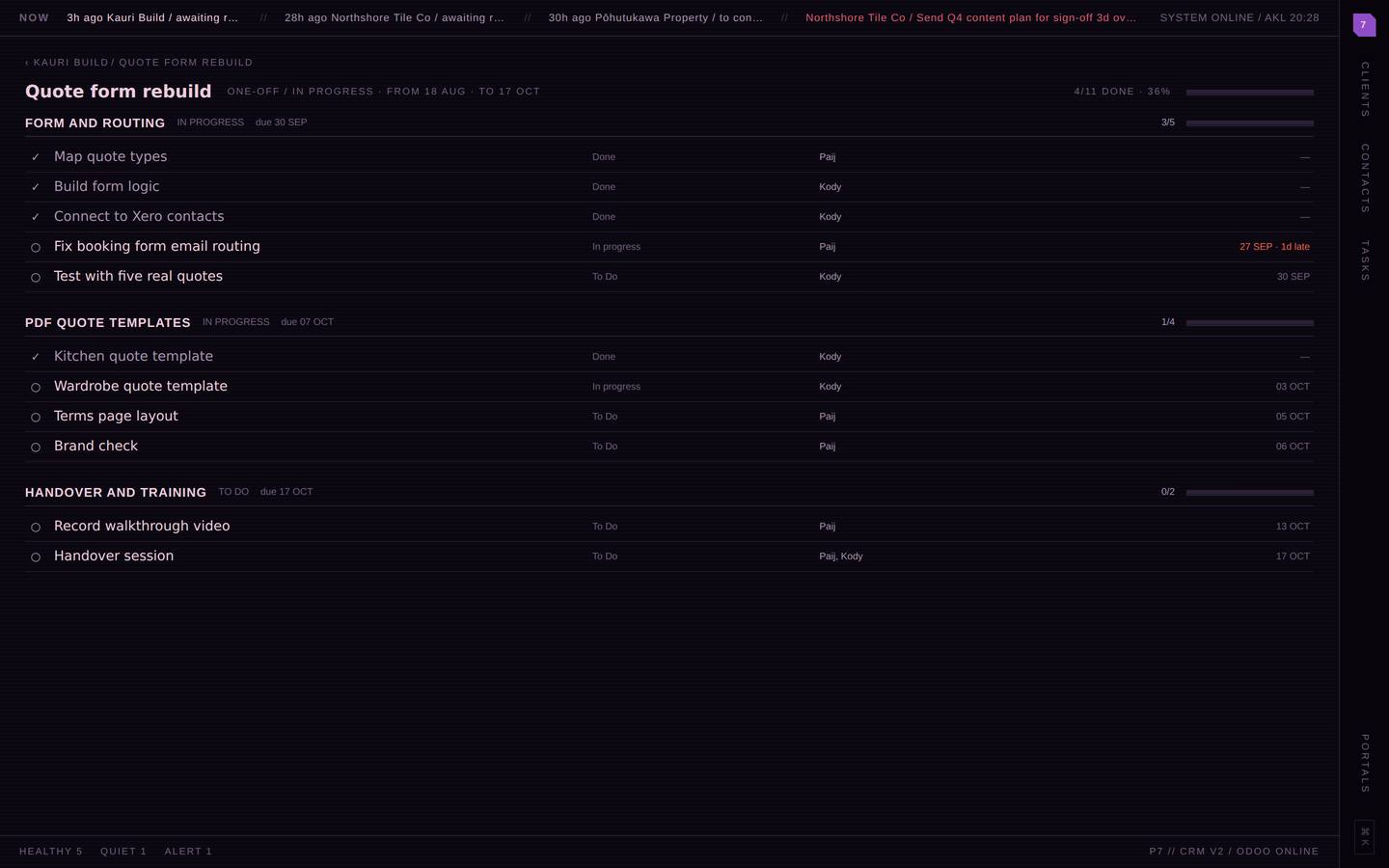
Task: Mark Fix booking form email routing done
Action: (36, 248)
